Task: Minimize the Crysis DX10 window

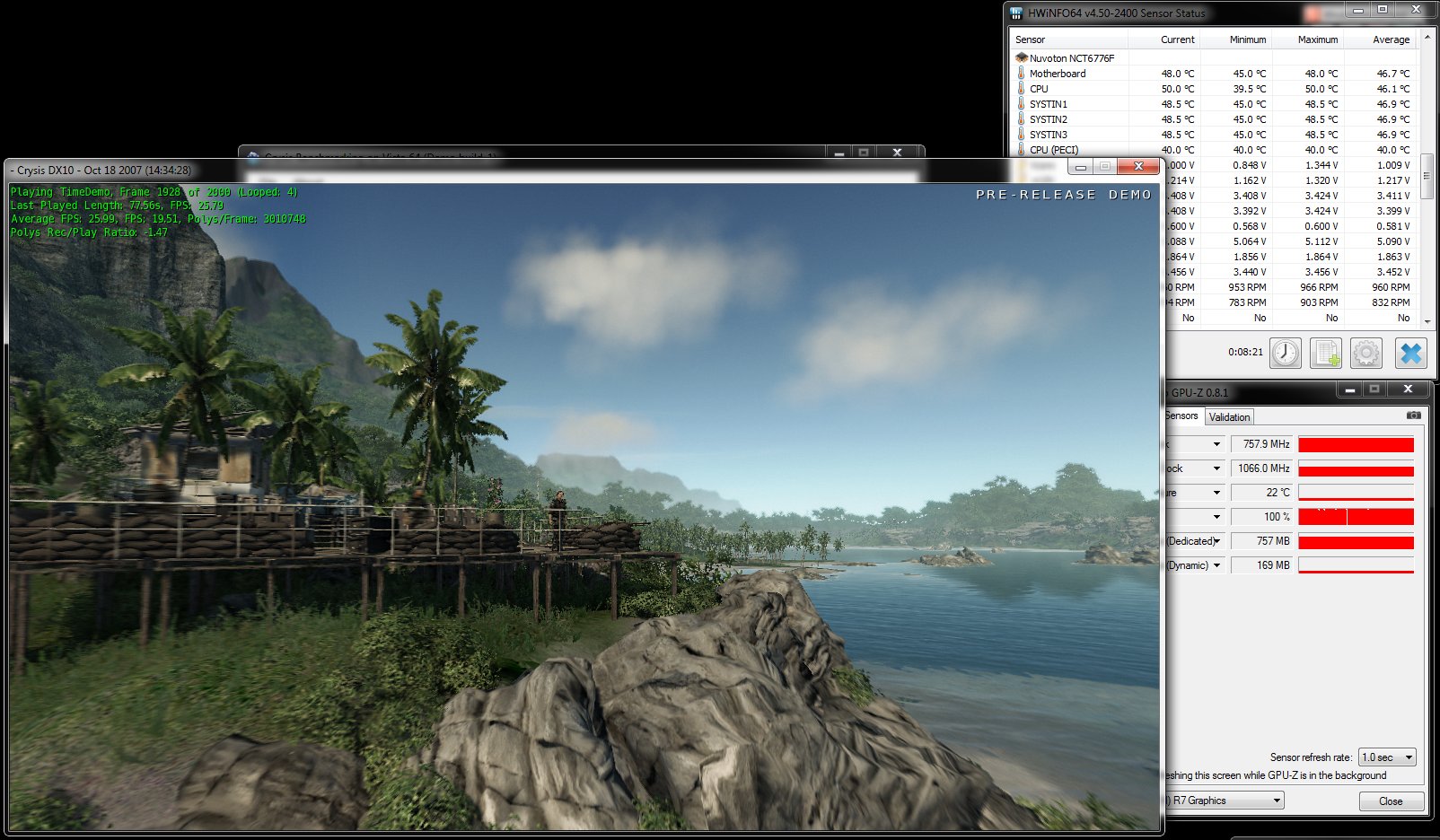Action: [x=1081, y=167]
